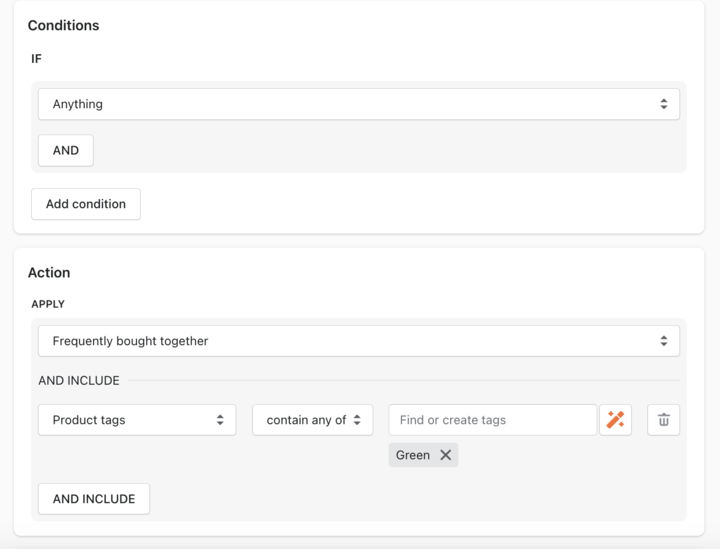Focus the Find or create tags field
Image resolution: width=720 pixels, height=549 pixels.
tap(492, 420)
